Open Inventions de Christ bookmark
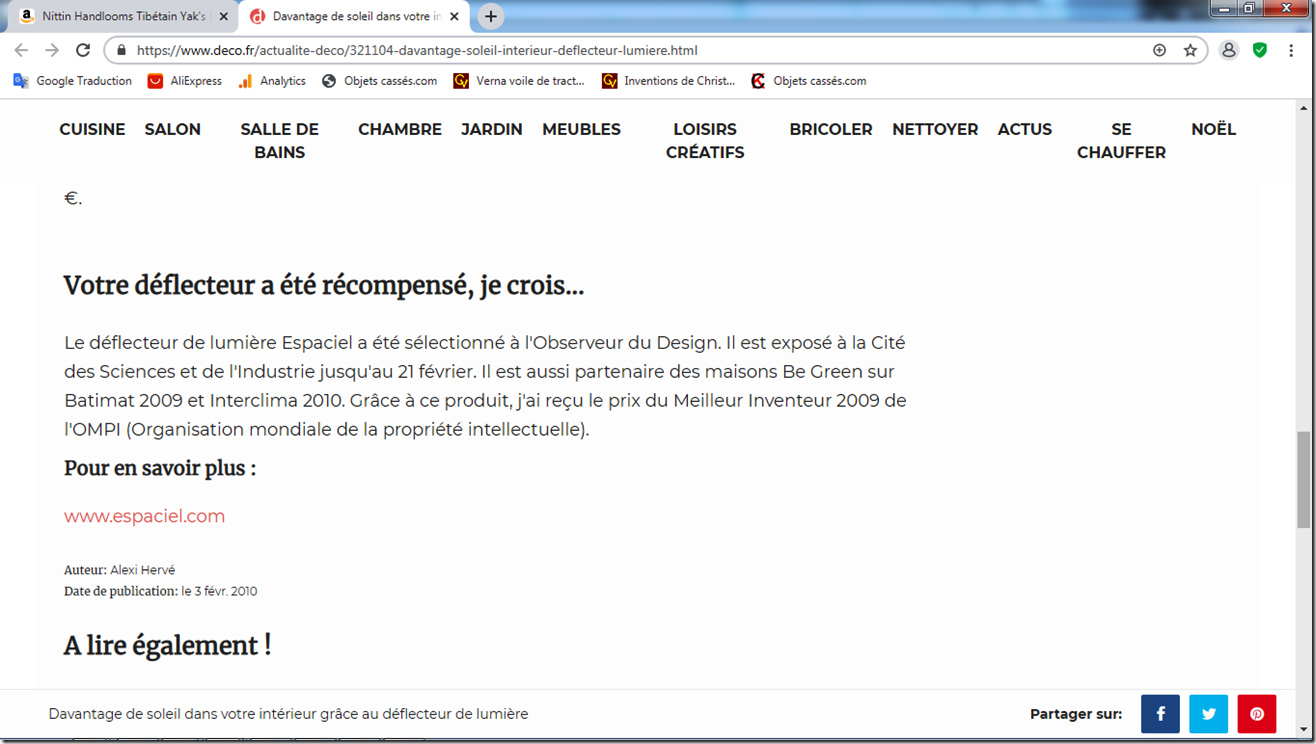 [x=669, y=81]
